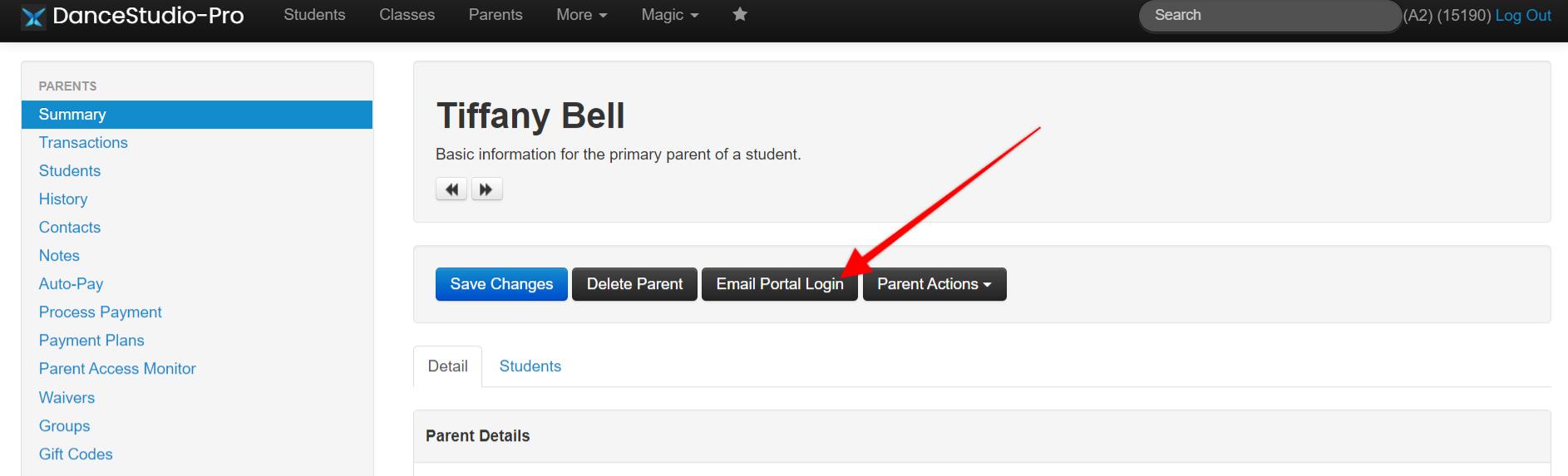Open the Students menu in top navbar

click(x=314, y=15)
